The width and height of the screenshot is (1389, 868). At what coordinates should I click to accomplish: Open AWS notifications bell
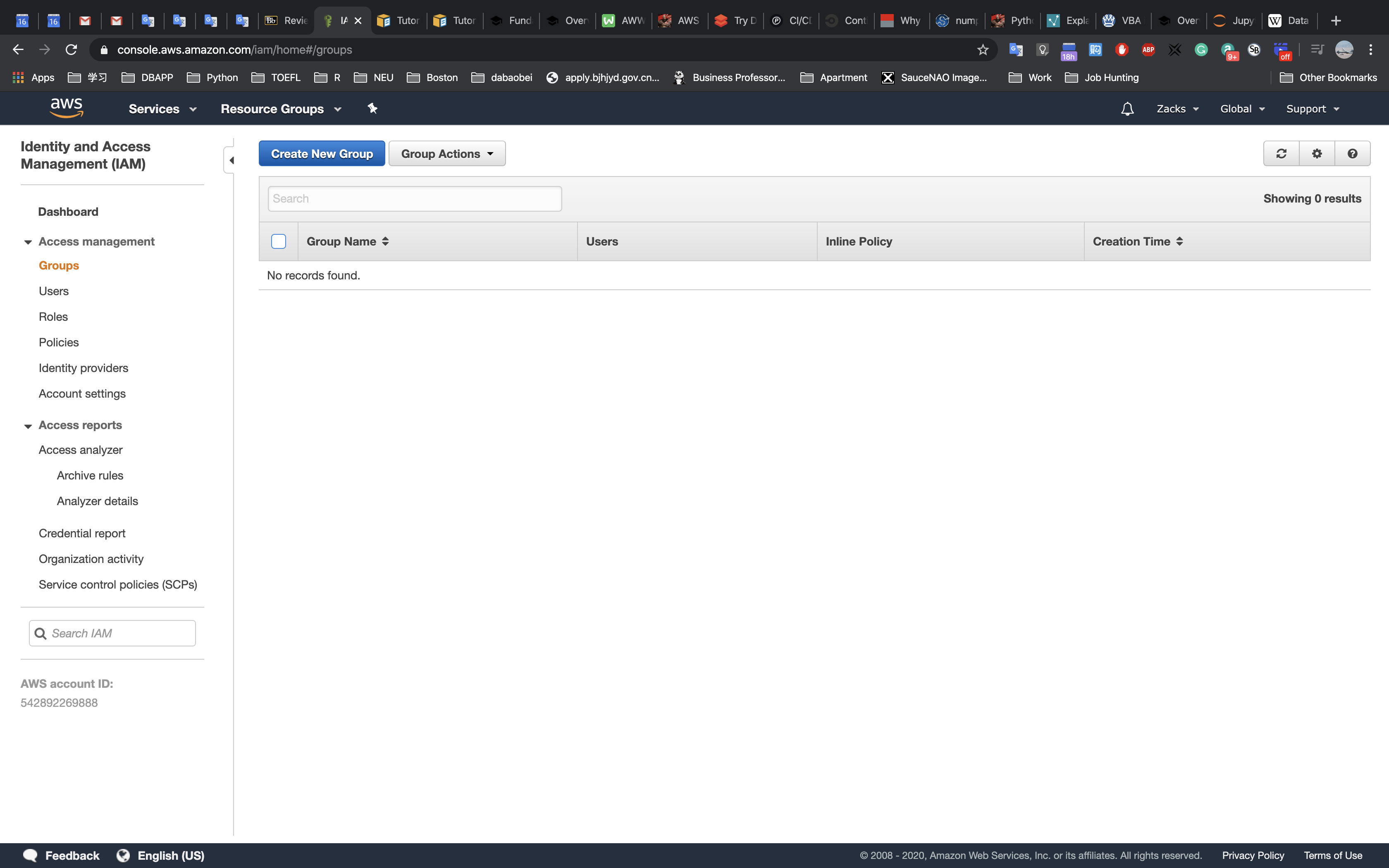(x=1127, y=109)
